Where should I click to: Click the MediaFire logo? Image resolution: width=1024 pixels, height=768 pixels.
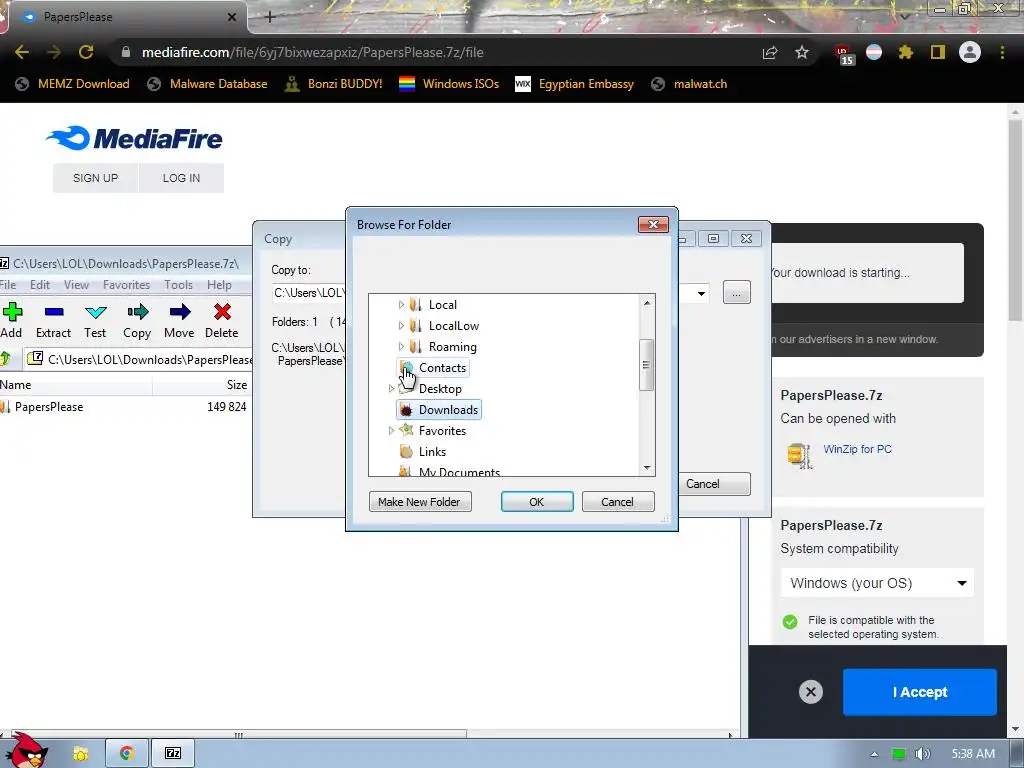click(135, 138)
